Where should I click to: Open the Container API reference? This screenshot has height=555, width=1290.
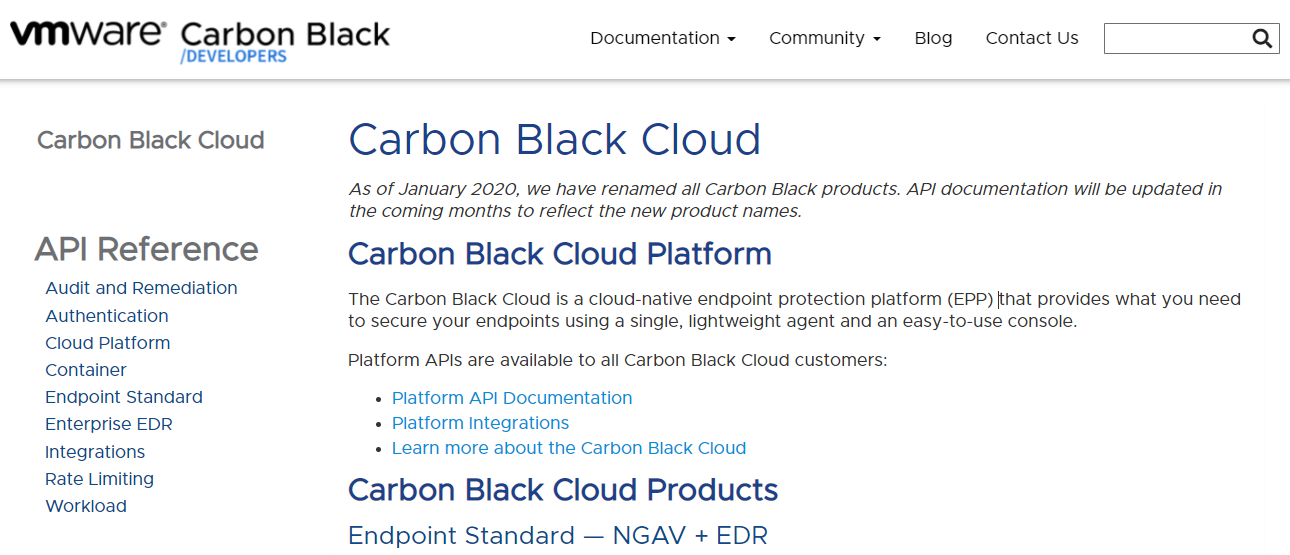pyautogui.click(x=86, y=370)
